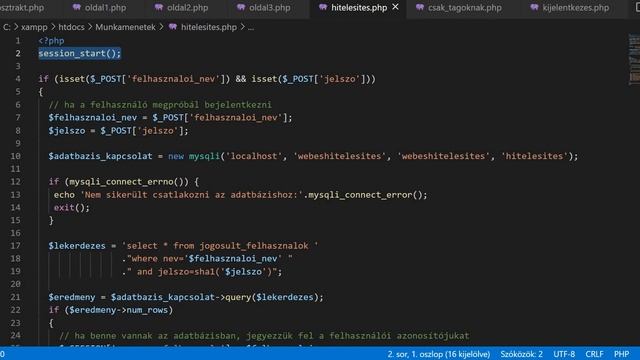The image size is (640, 360).
Task: Click the selected session_start(); text
Action: click(x=80, y=53)
